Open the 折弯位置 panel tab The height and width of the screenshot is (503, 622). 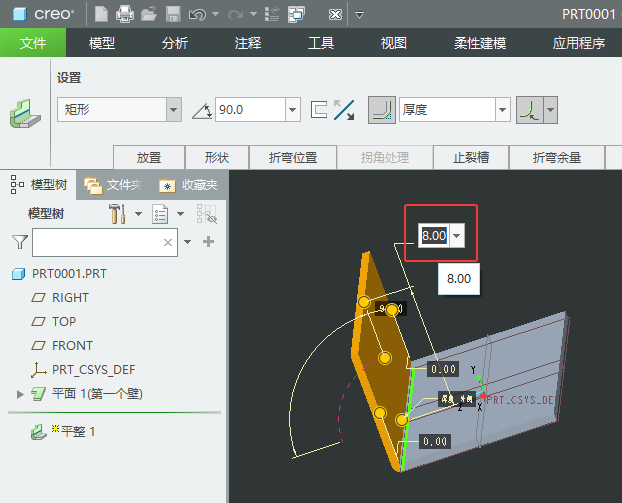[293, 157]
